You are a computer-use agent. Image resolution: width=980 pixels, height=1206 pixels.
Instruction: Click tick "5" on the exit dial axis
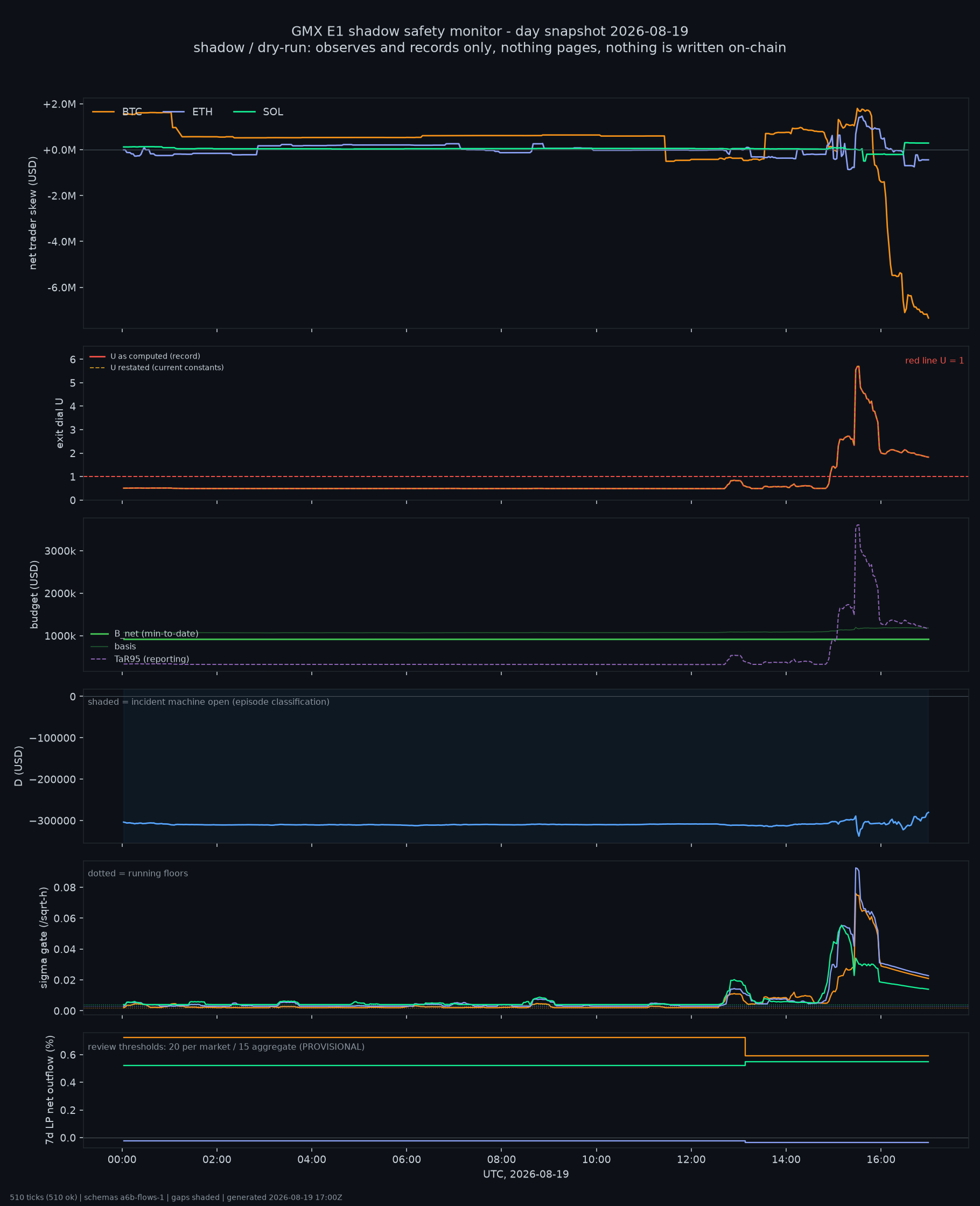pyautogui.click(x=73, y=383)
